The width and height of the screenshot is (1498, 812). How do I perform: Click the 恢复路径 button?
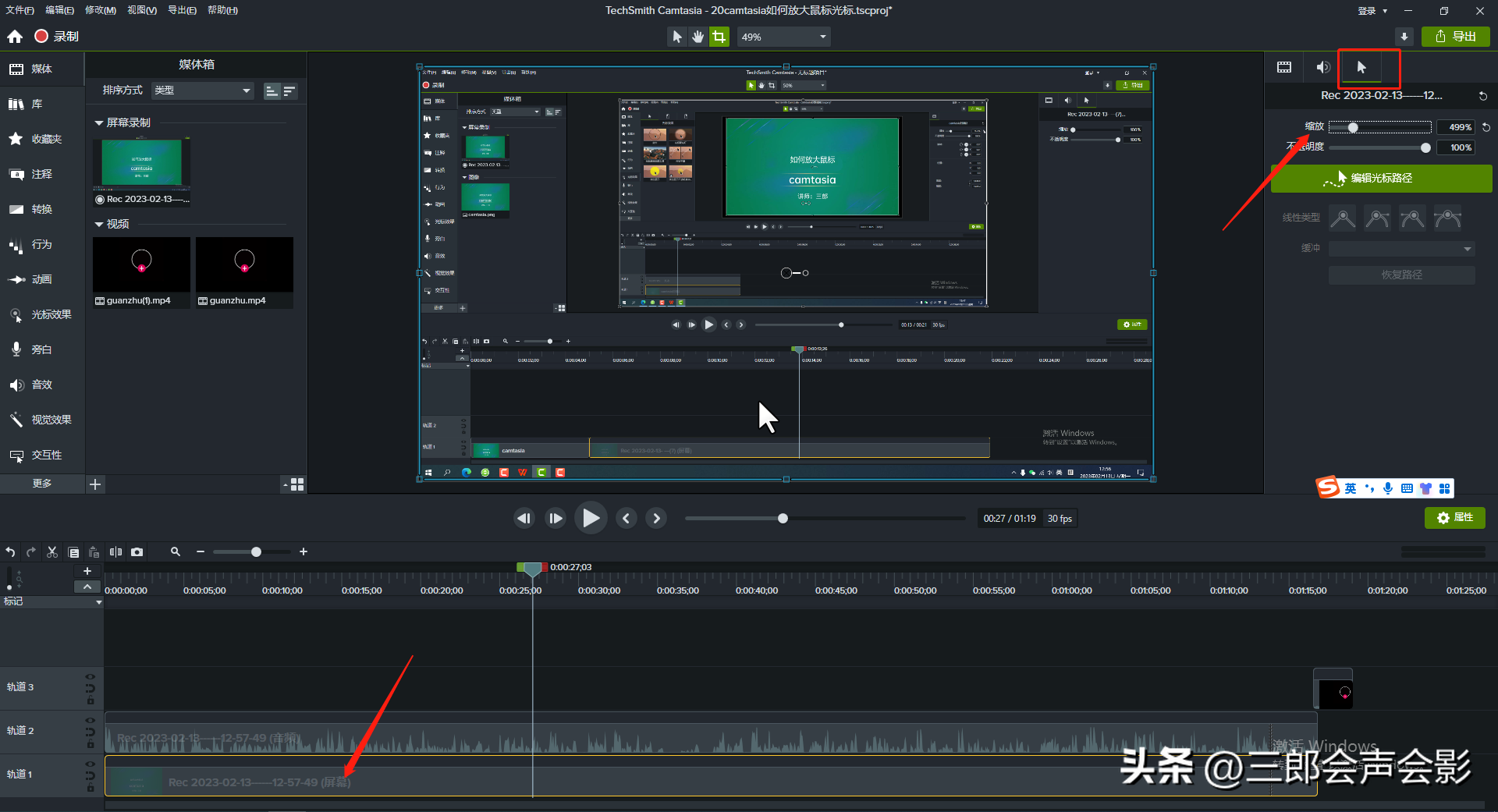(1401, 275)
